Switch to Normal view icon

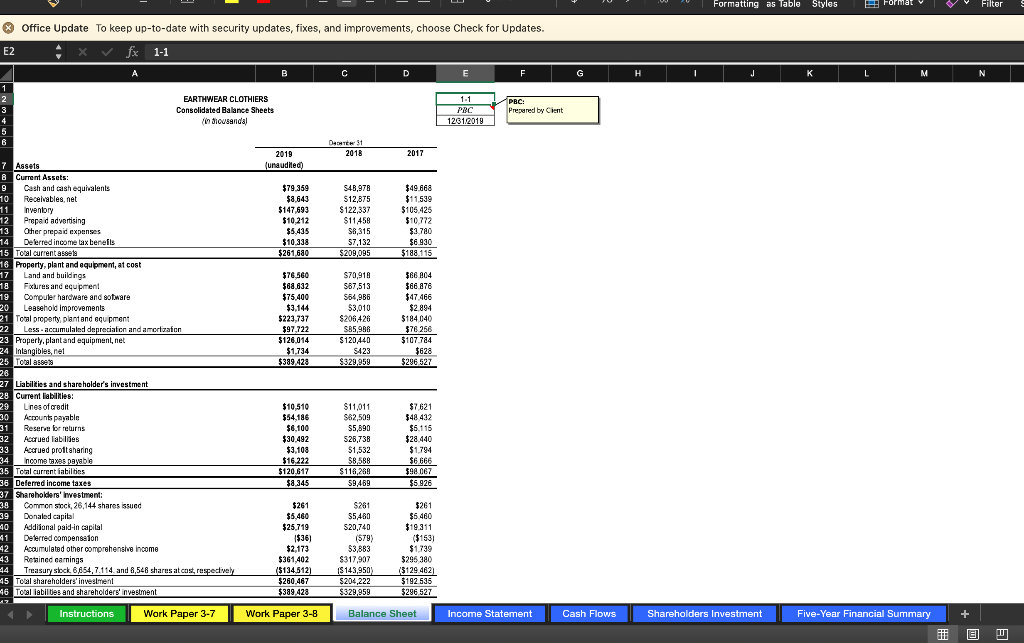pos(942,634)
